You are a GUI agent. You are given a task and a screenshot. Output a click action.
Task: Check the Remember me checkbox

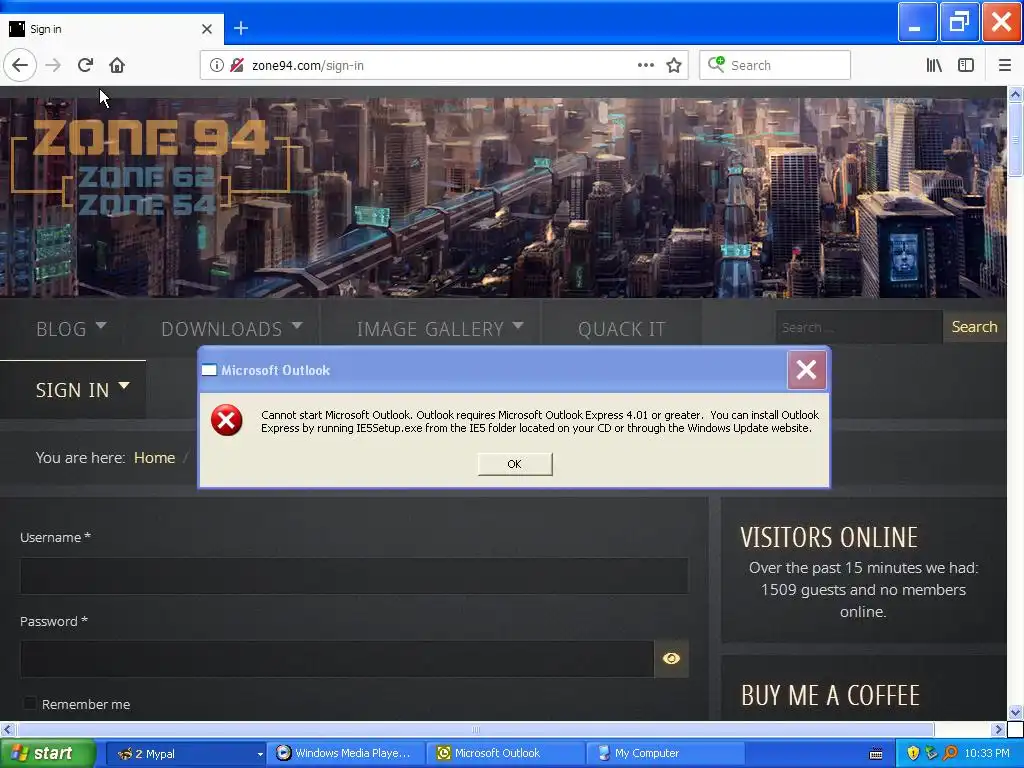pyautogui.click(x=29, y=703)
